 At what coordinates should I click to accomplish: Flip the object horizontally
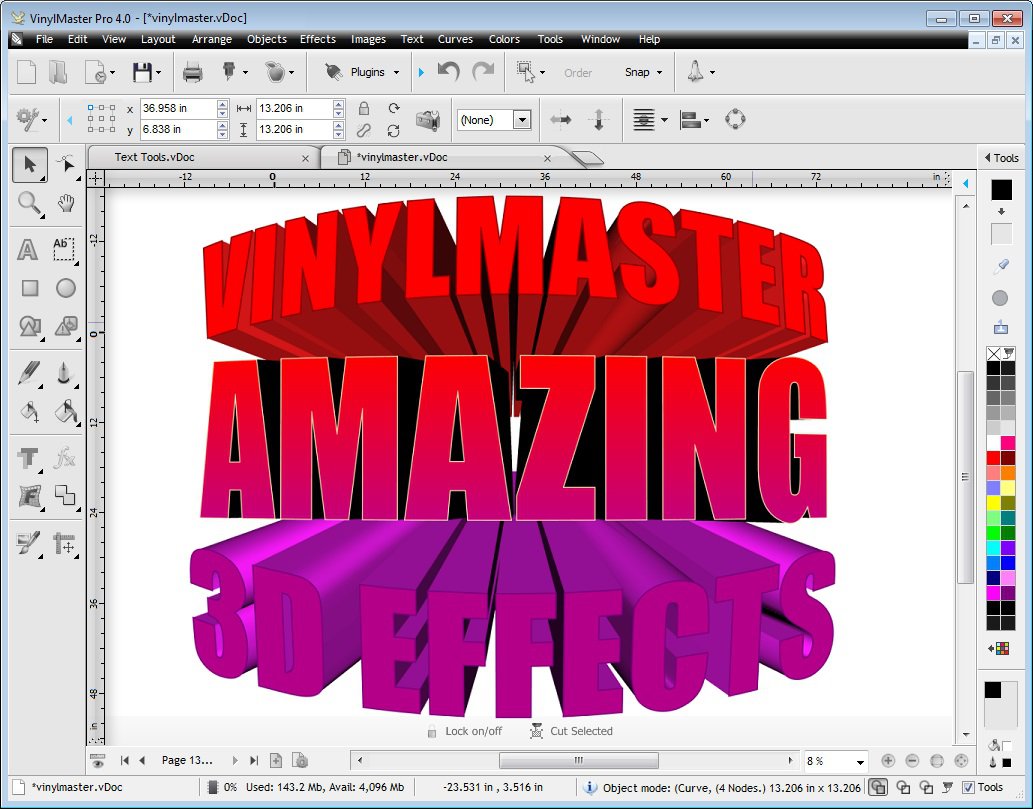pyautogui.click(x=561, y=120)
